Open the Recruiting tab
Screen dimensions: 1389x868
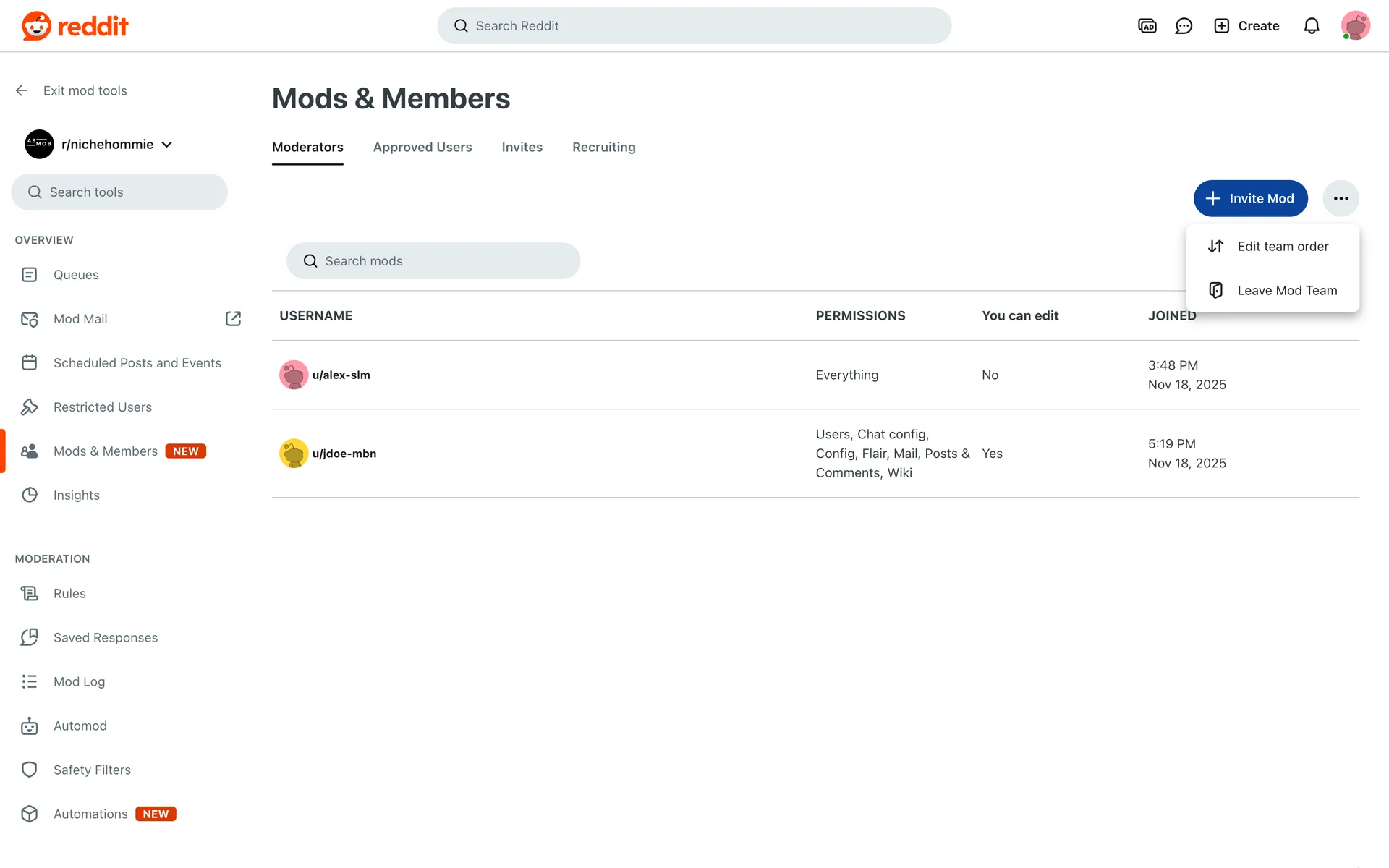click(x=603, y=147)
